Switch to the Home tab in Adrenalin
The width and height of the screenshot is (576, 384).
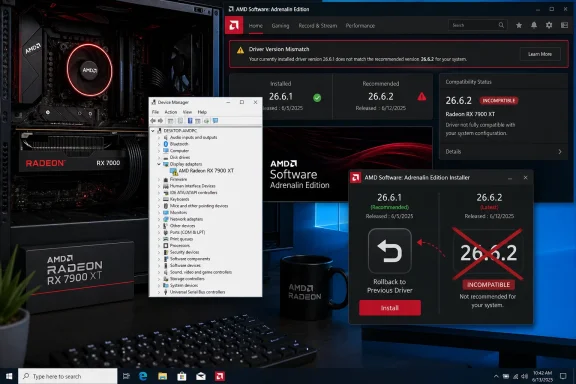coord(256,26)
